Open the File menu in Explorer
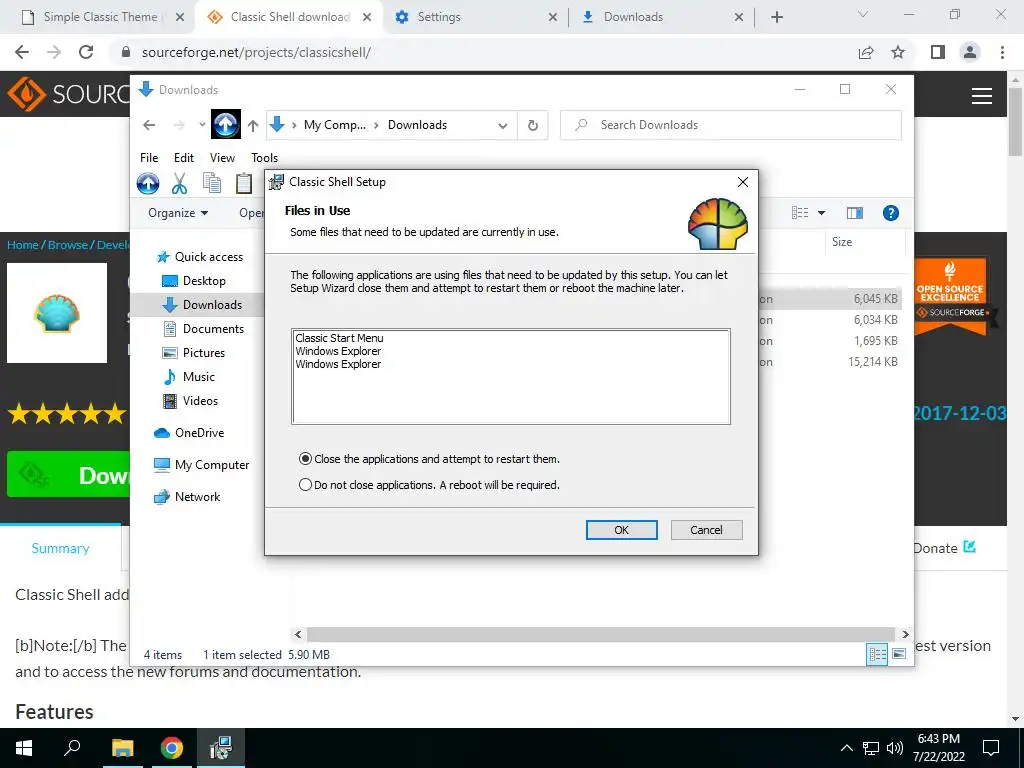Screen dimensions: 1024x768 tap(149, 157)
